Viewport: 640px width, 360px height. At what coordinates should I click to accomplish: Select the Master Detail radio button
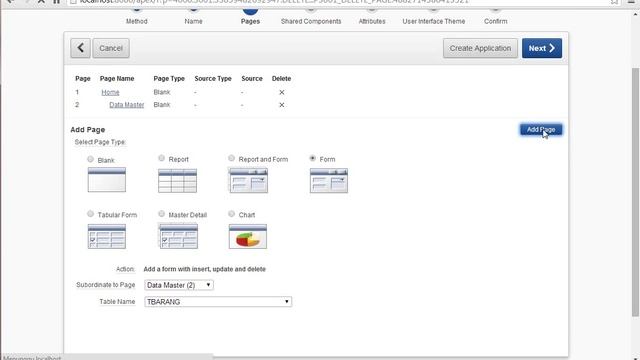[162, 213]
